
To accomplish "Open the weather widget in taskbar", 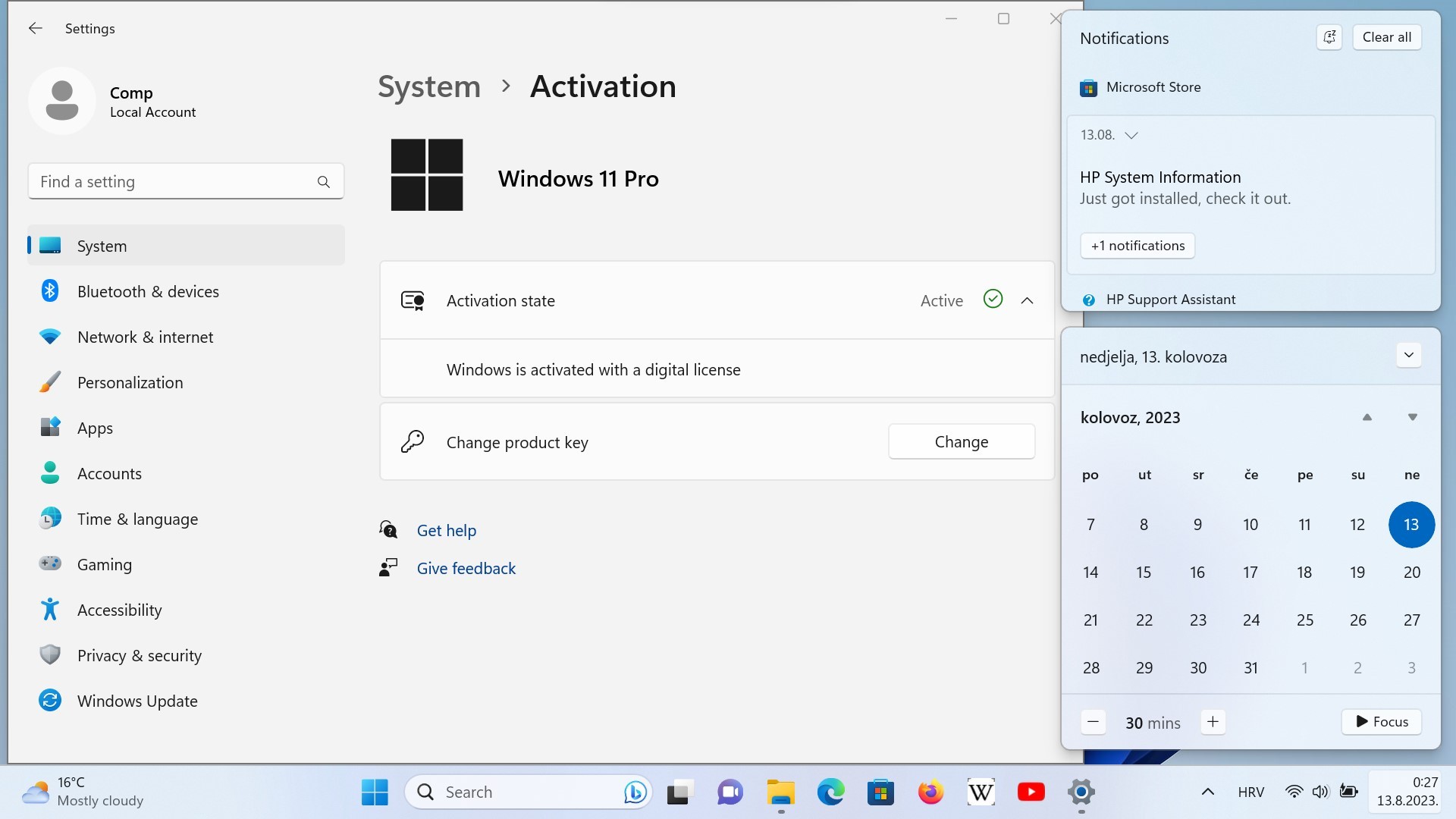I will 82,792.
